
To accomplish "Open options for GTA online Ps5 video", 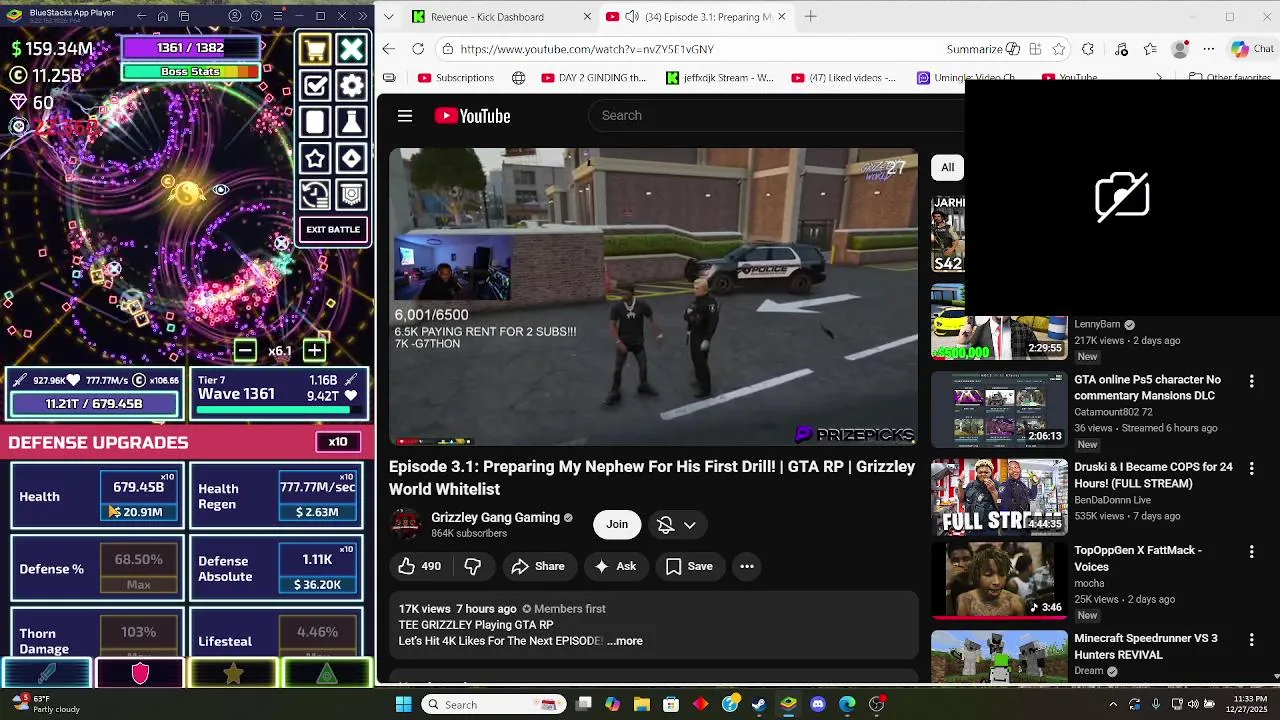I will (1251, 381).
